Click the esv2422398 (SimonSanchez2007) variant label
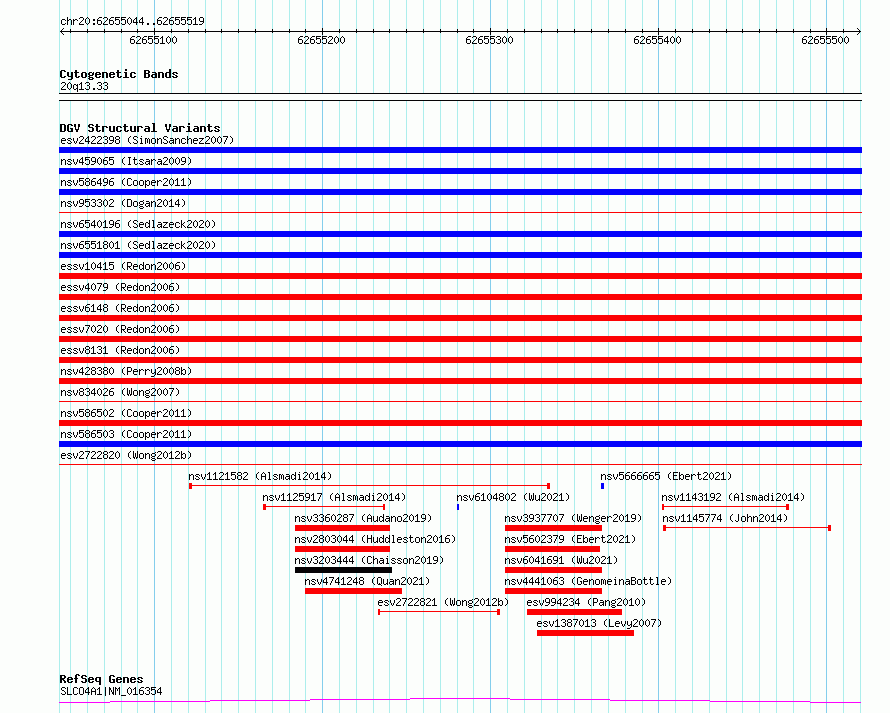 click(x=147, y=140)
